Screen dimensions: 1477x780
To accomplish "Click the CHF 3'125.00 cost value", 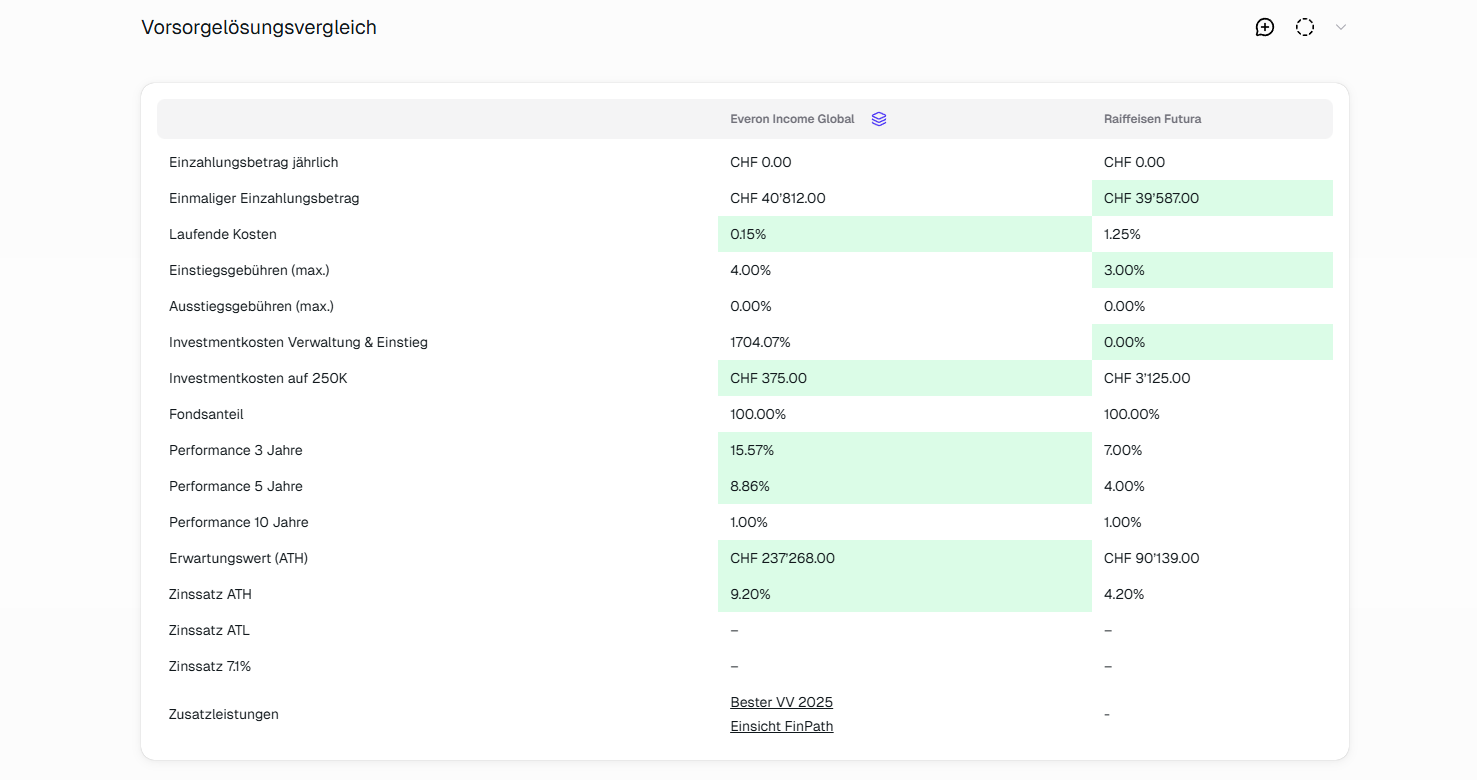I will [x=1147, y=378].
